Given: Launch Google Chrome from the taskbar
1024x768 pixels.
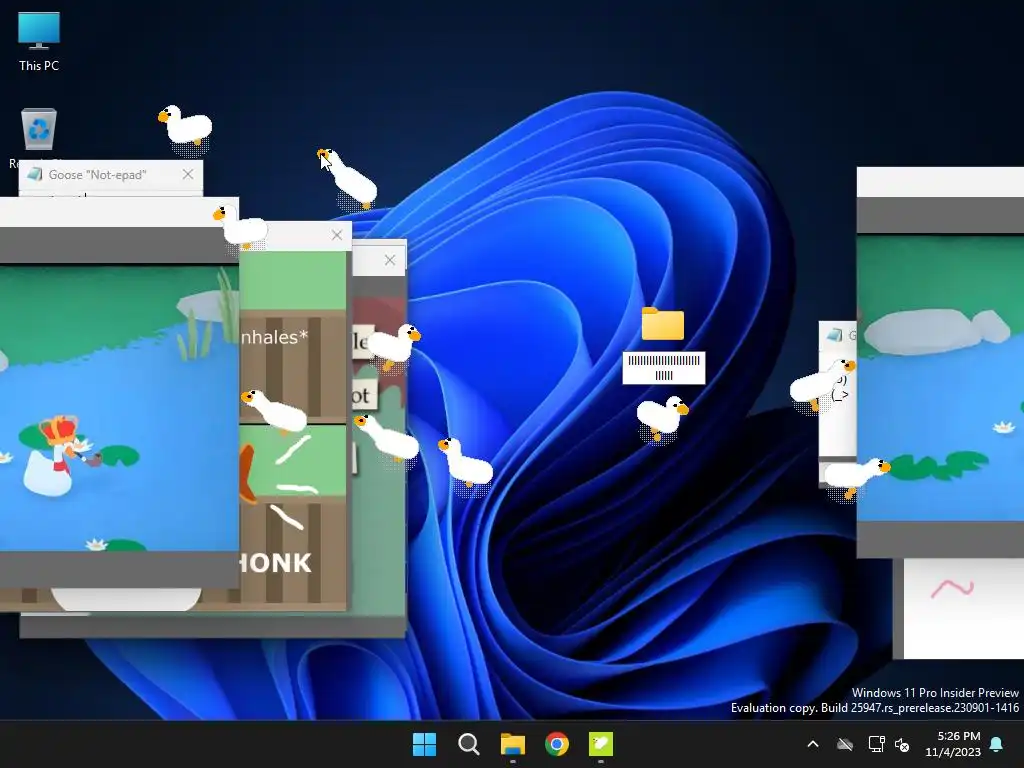Looking at the screenshot, I should pyautogui.click(x=557, y=744).
